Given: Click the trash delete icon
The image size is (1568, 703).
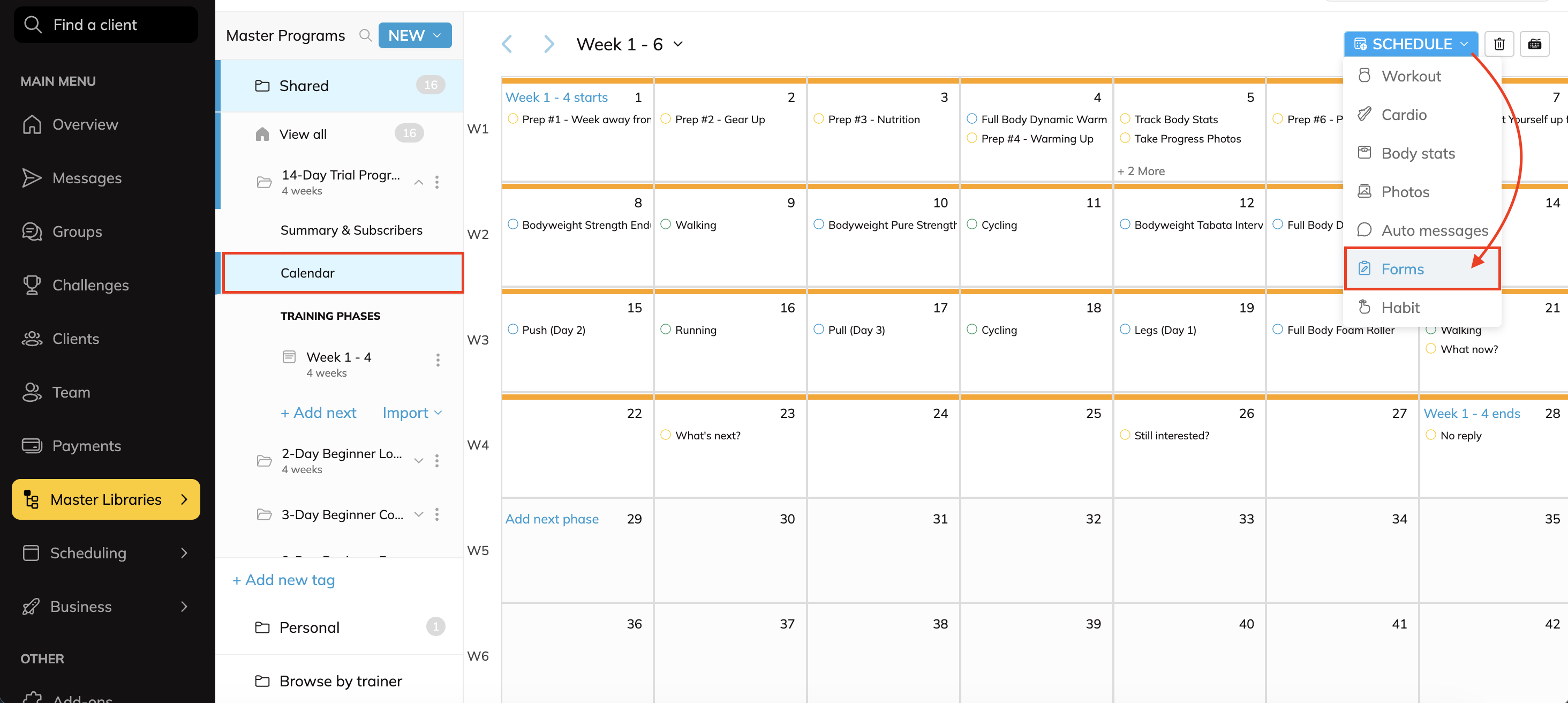Looking at the screenshot, I should [1498, 44].
